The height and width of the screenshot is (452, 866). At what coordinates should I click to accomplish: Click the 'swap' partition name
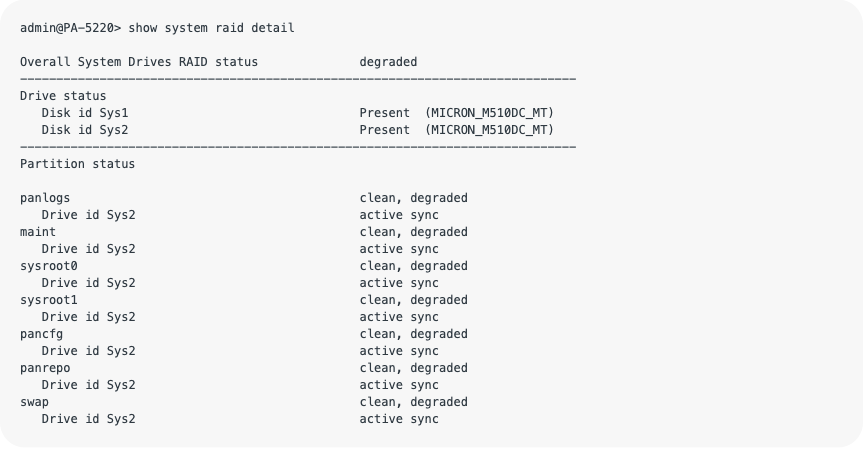click(x=34, y=402)
